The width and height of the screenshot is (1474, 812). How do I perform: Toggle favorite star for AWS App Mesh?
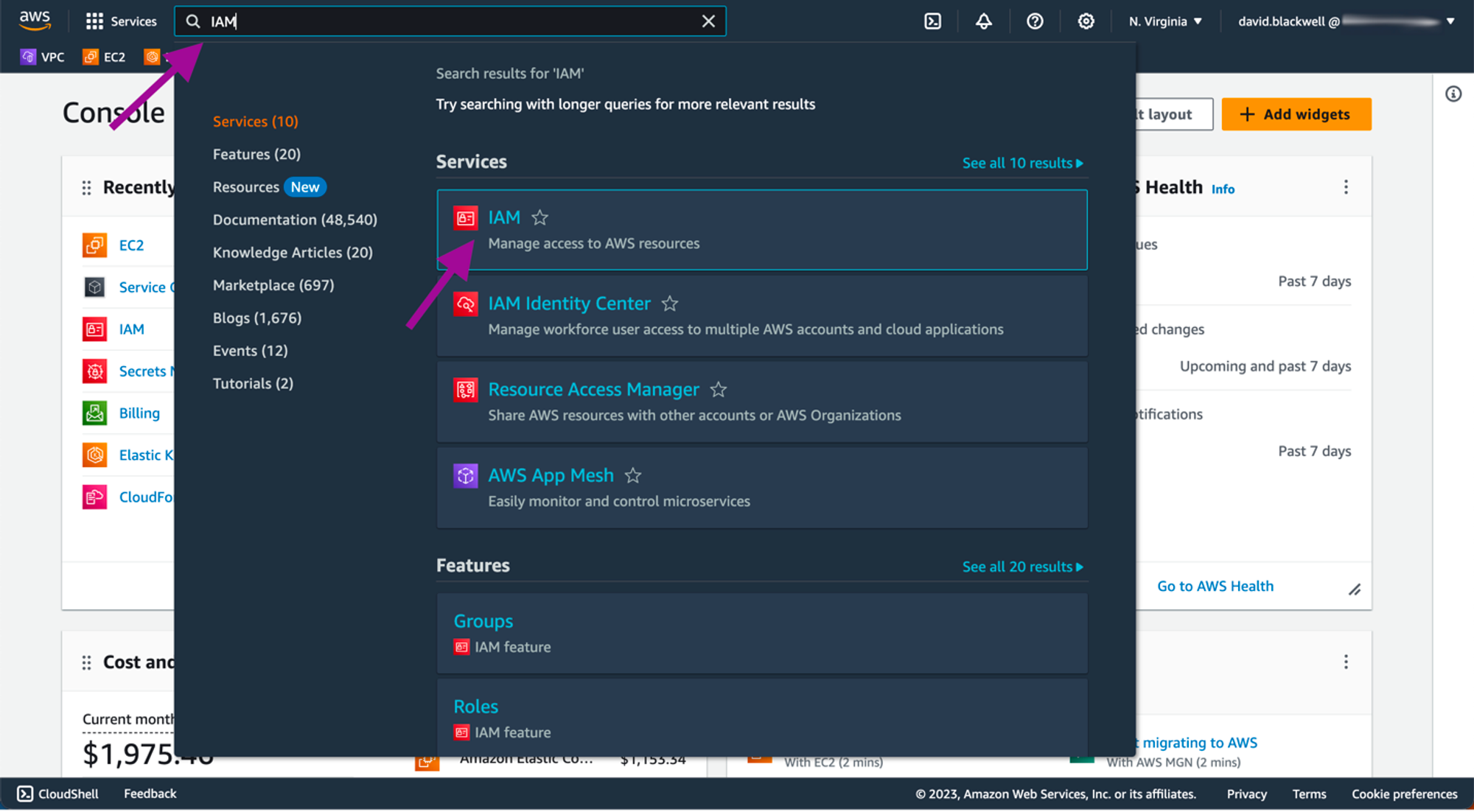(x=633, y=475)
